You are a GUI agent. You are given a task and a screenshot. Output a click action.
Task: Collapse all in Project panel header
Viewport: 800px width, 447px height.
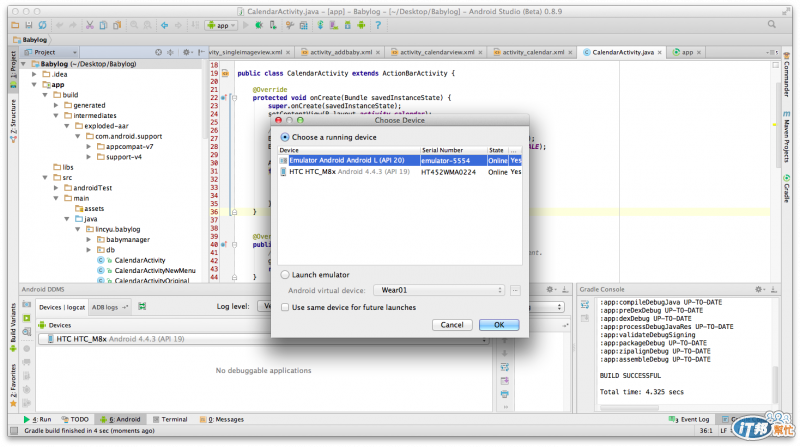point(170,52)
